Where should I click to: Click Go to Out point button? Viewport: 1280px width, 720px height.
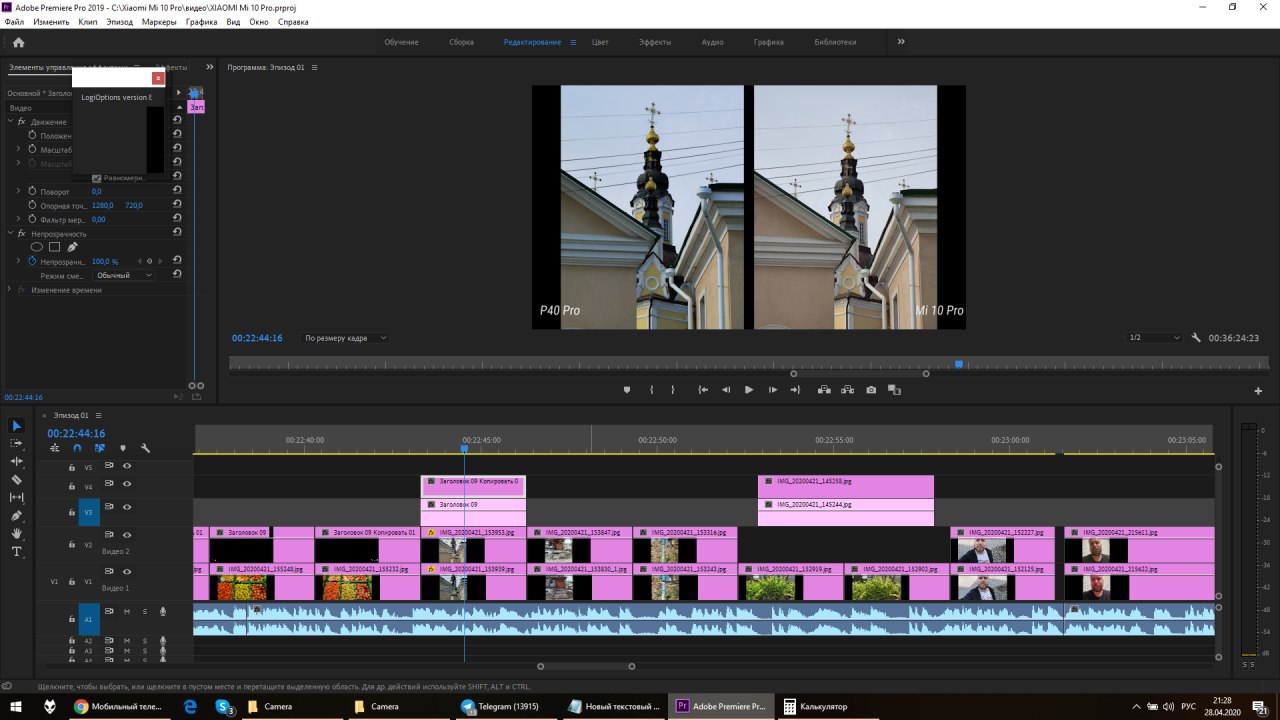(x=795, y=390)
